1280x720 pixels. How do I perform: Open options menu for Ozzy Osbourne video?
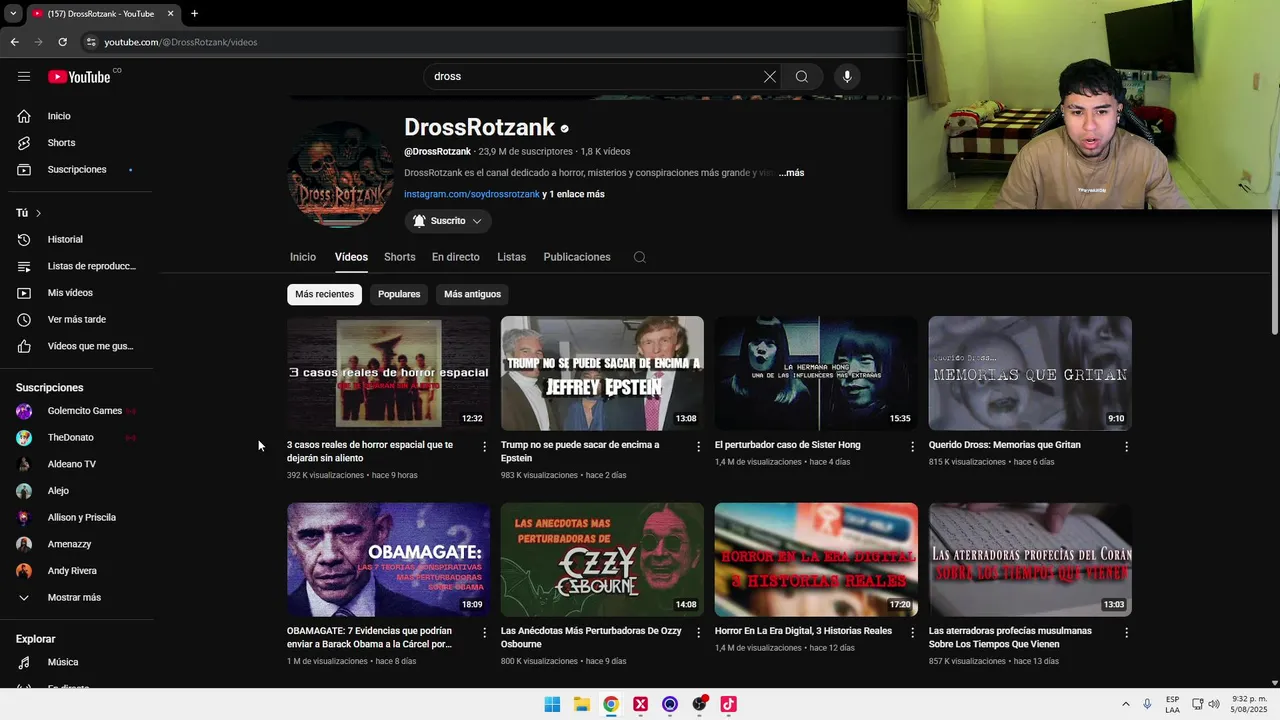(698, 632)
